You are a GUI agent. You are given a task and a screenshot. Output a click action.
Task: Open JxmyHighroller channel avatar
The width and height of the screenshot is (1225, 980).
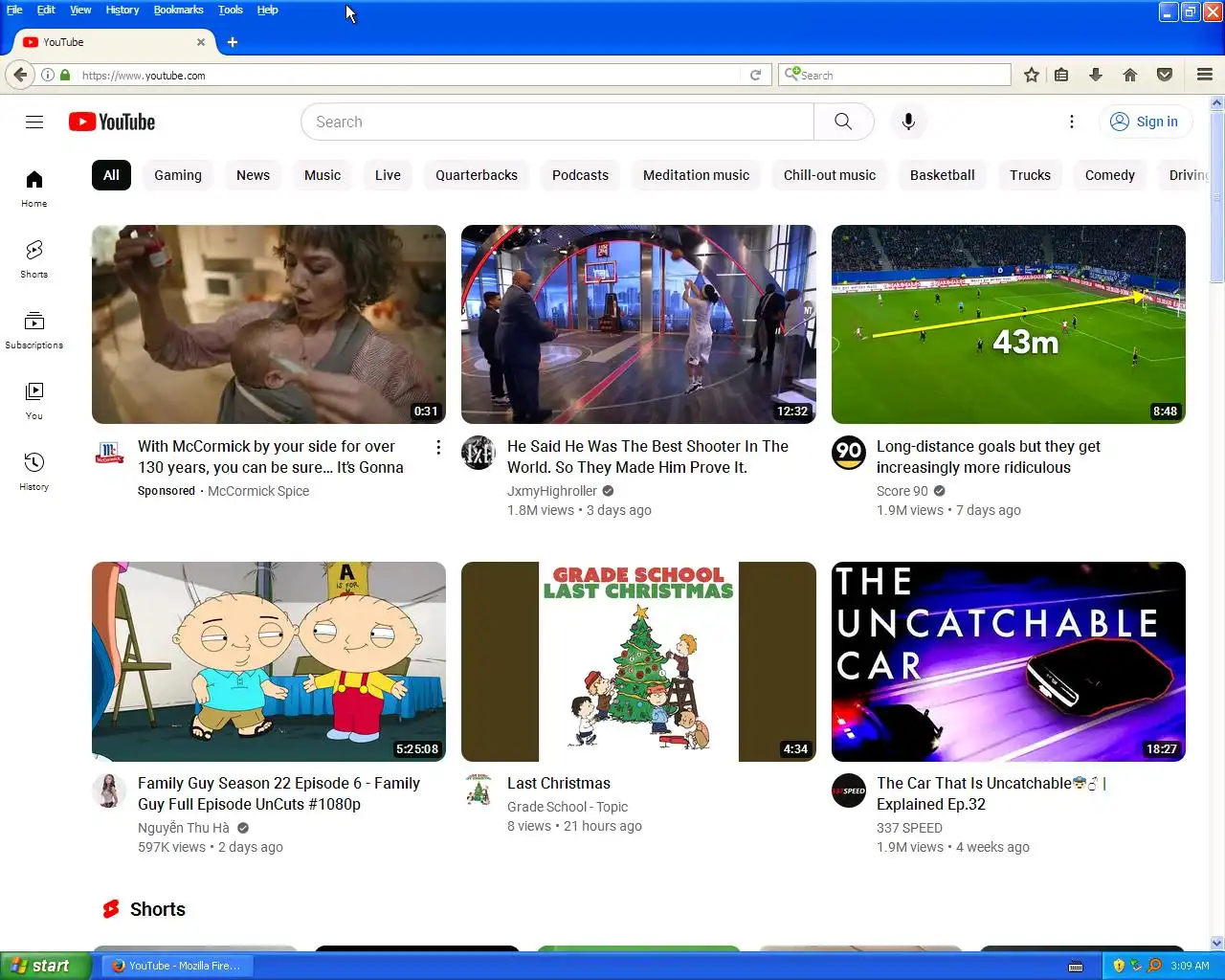click(x=479, y=453)
